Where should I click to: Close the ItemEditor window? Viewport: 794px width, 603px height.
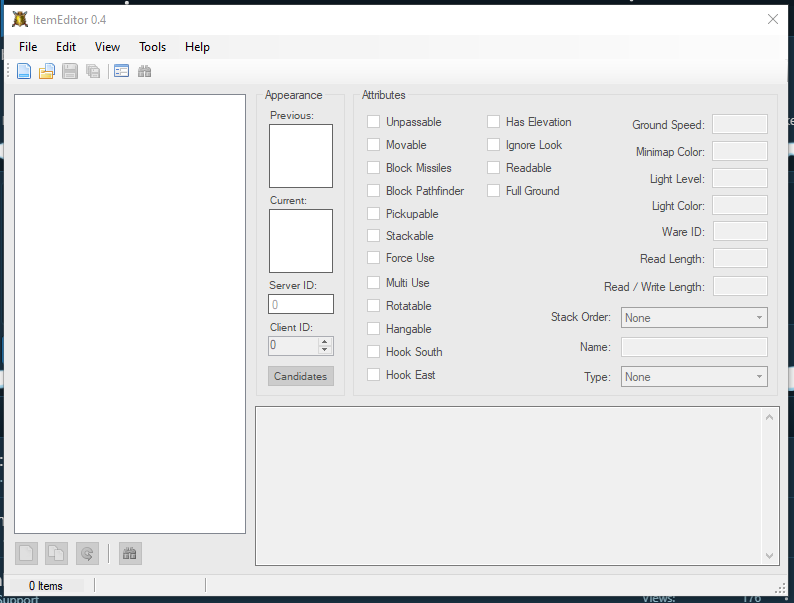[773, 19]
